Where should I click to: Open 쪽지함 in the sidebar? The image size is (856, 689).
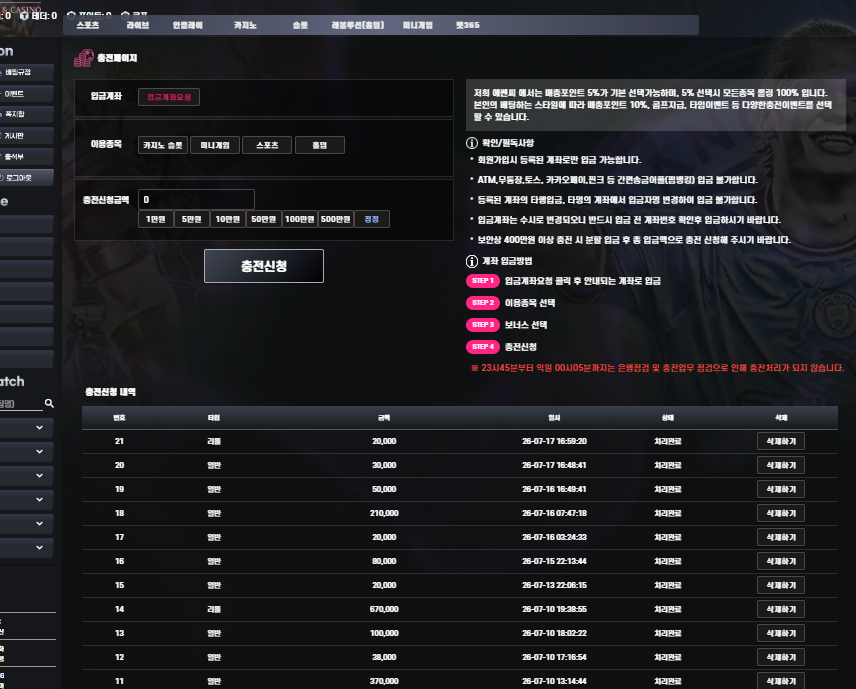[26, 114]
